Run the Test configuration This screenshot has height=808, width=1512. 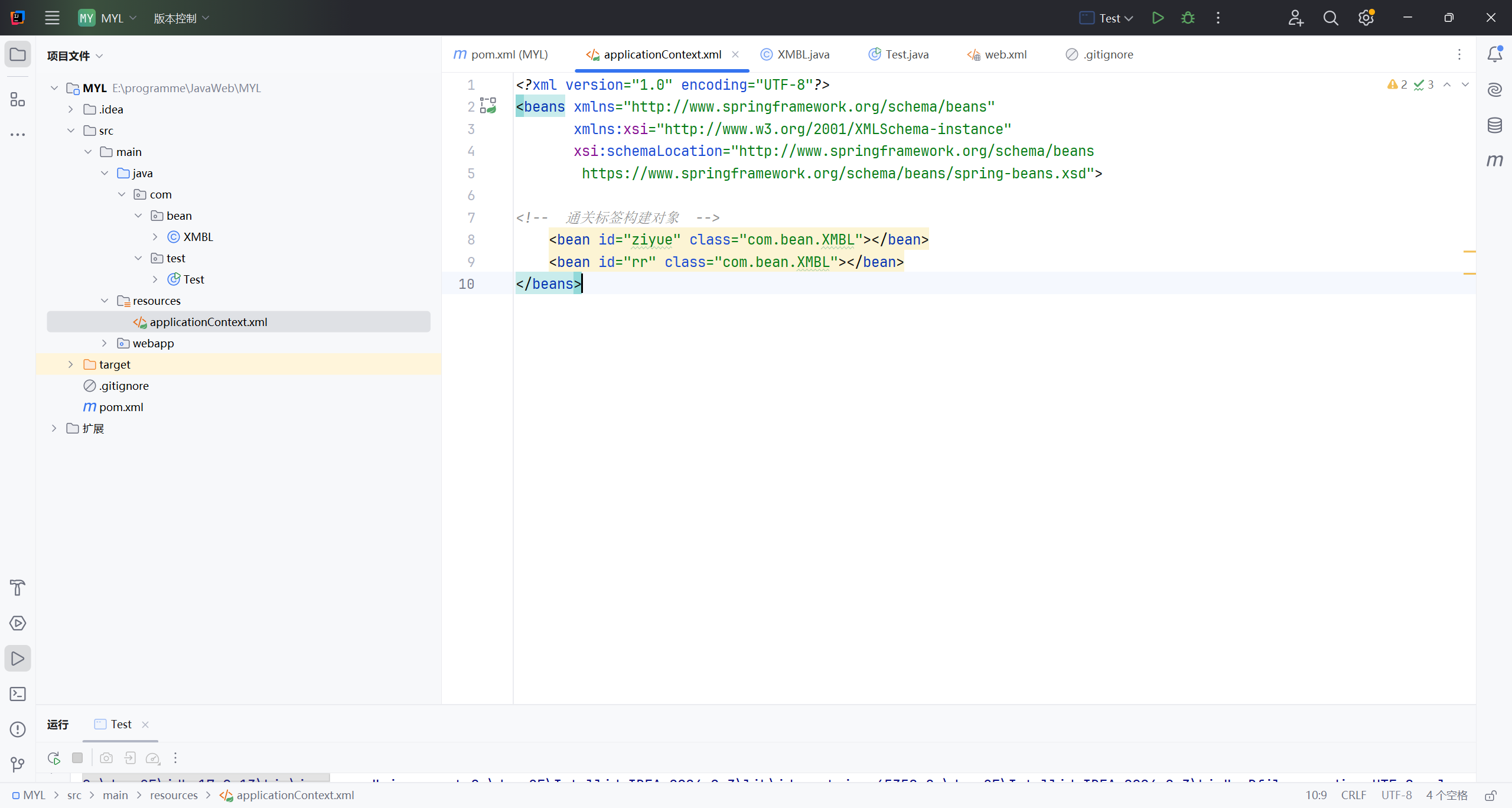point(1158,18)
